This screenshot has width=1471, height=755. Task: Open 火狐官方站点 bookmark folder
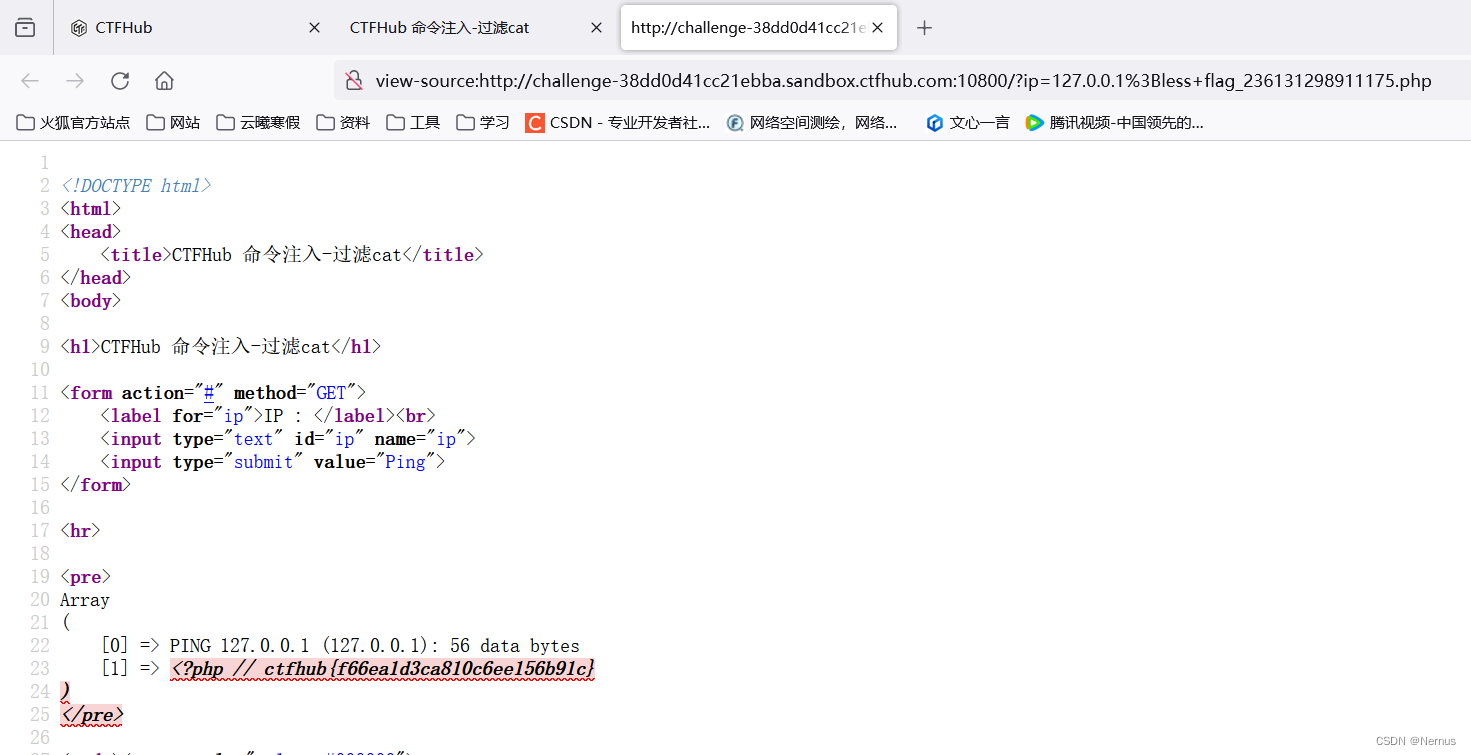coord(74,123)
